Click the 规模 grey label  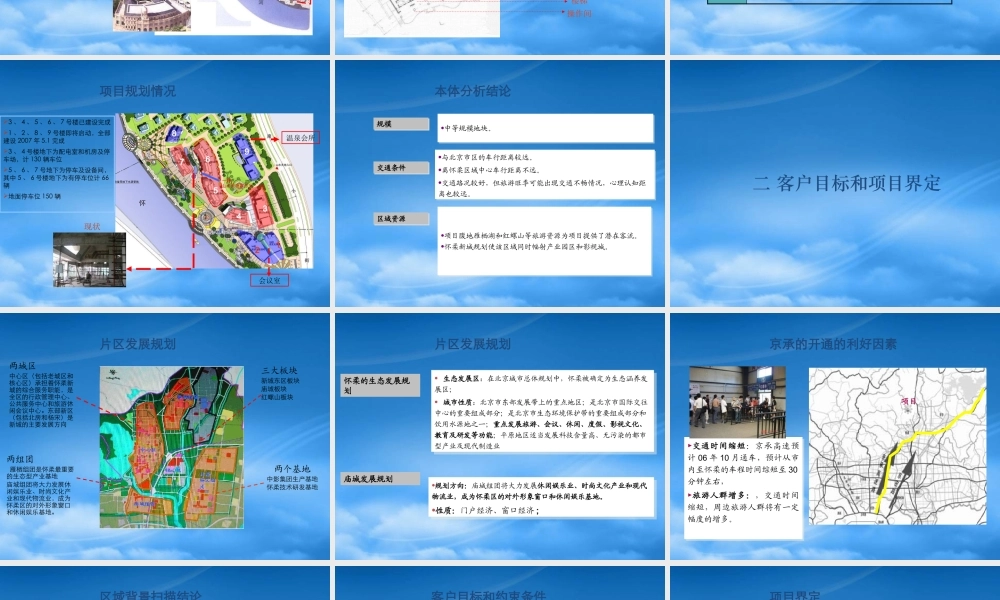pos(401,124)
